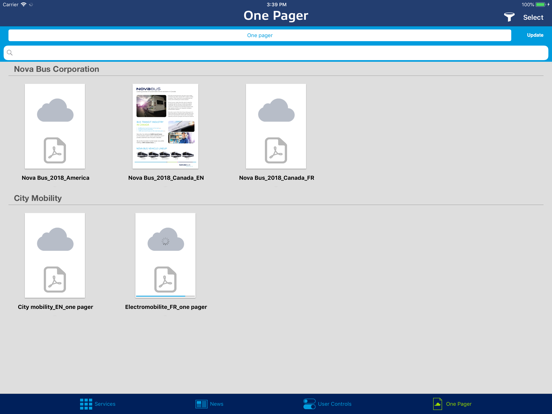Open the filter funnel icon
Image resolution: width=552 pixels, height=414 pixels.
(509, 17)
